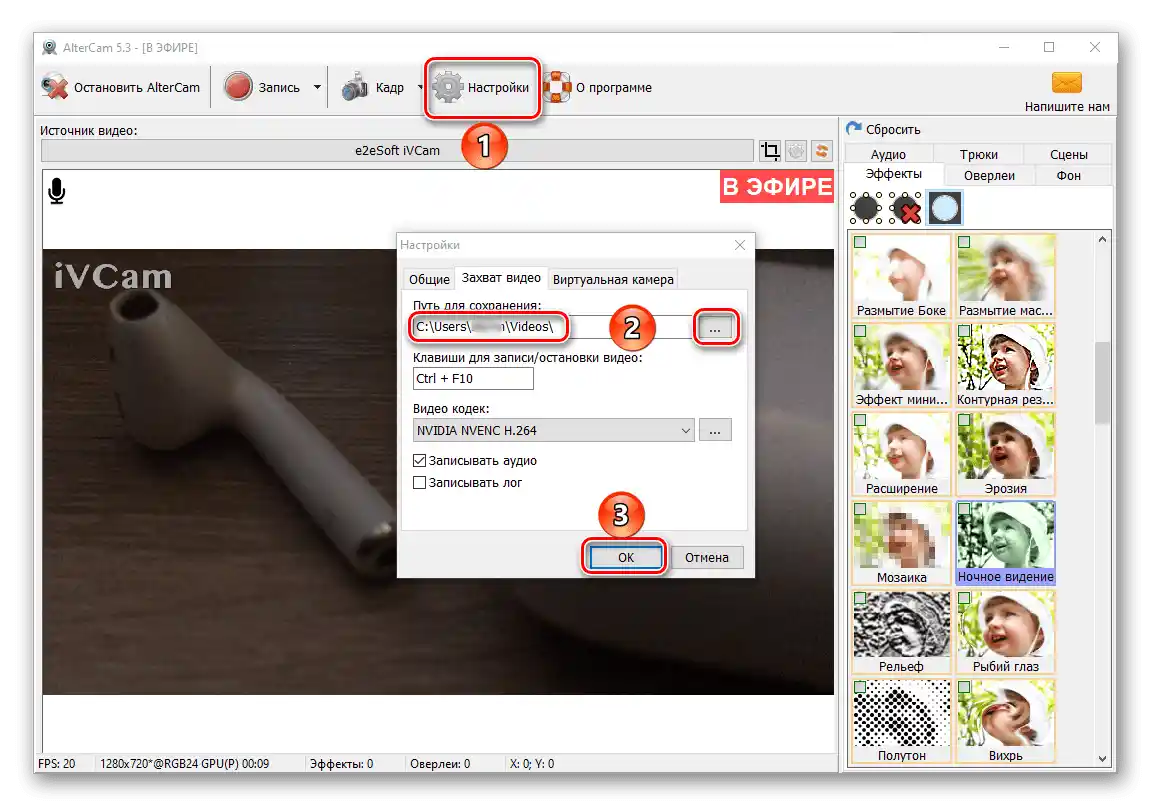Check Записывать лог checkbox

coord(419,482)
